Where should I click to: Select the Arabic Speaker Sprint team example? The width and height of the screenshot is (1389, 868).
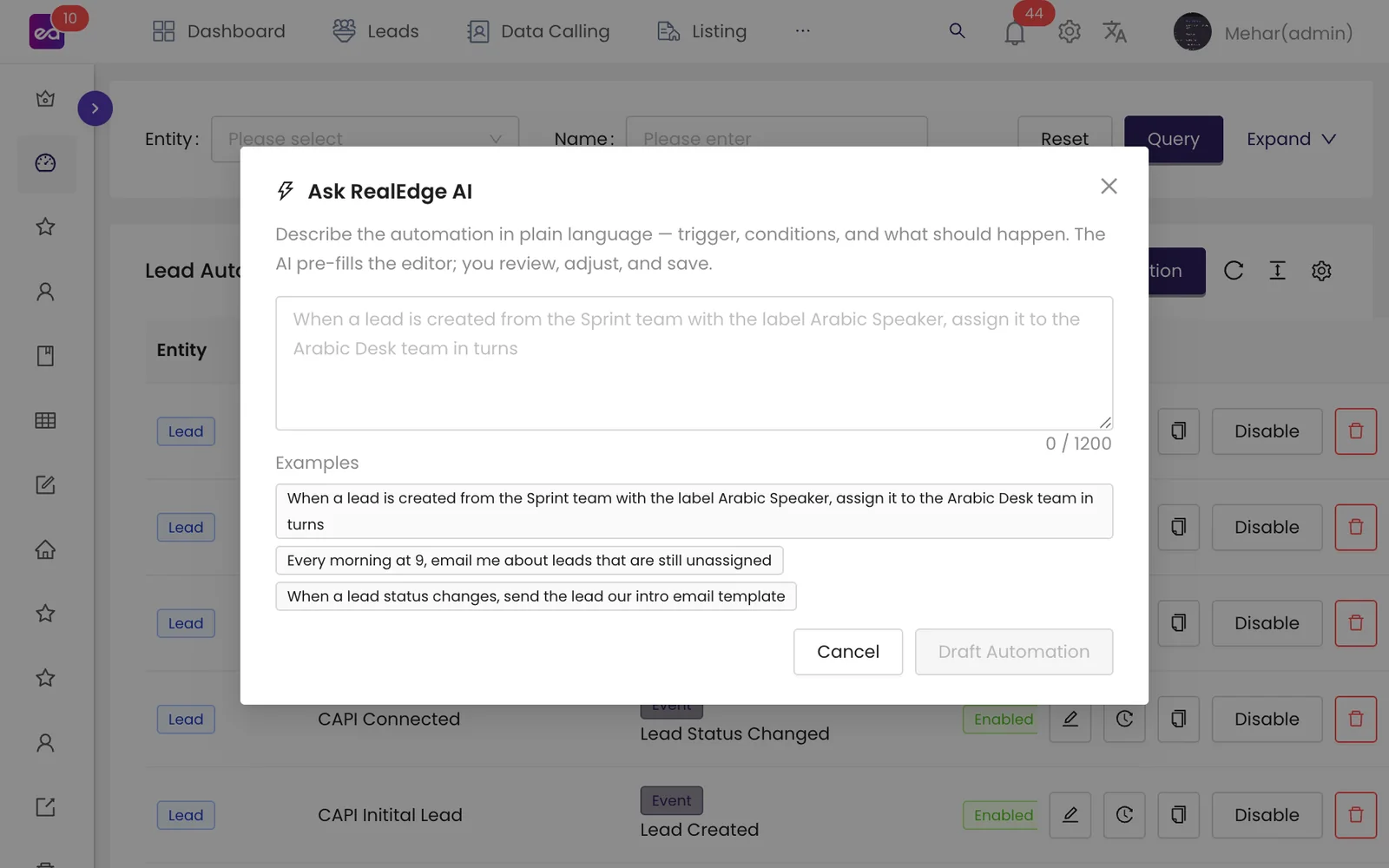coord(694,511)
